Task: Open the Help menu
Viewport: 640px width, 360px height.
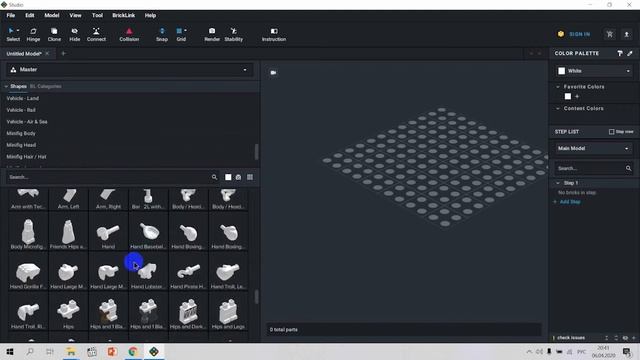Action: point(150,16)
